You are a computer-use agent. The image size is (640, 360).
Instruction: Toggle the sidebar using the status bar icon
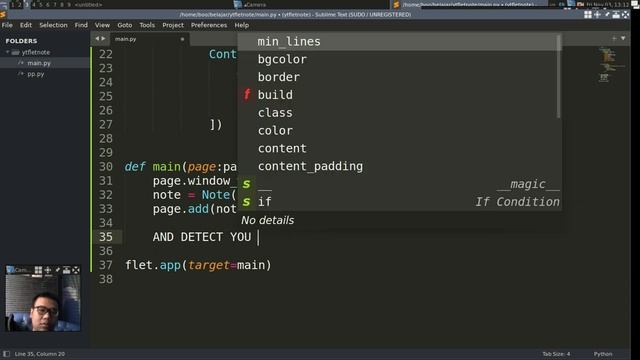[6, 354]
